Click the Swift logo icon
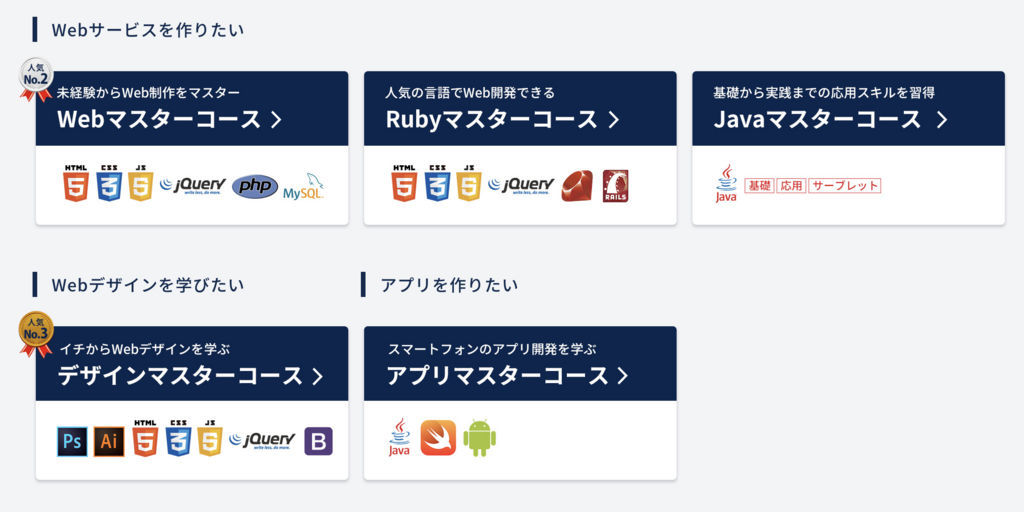1024x512 pixels. tap(438, 438)
